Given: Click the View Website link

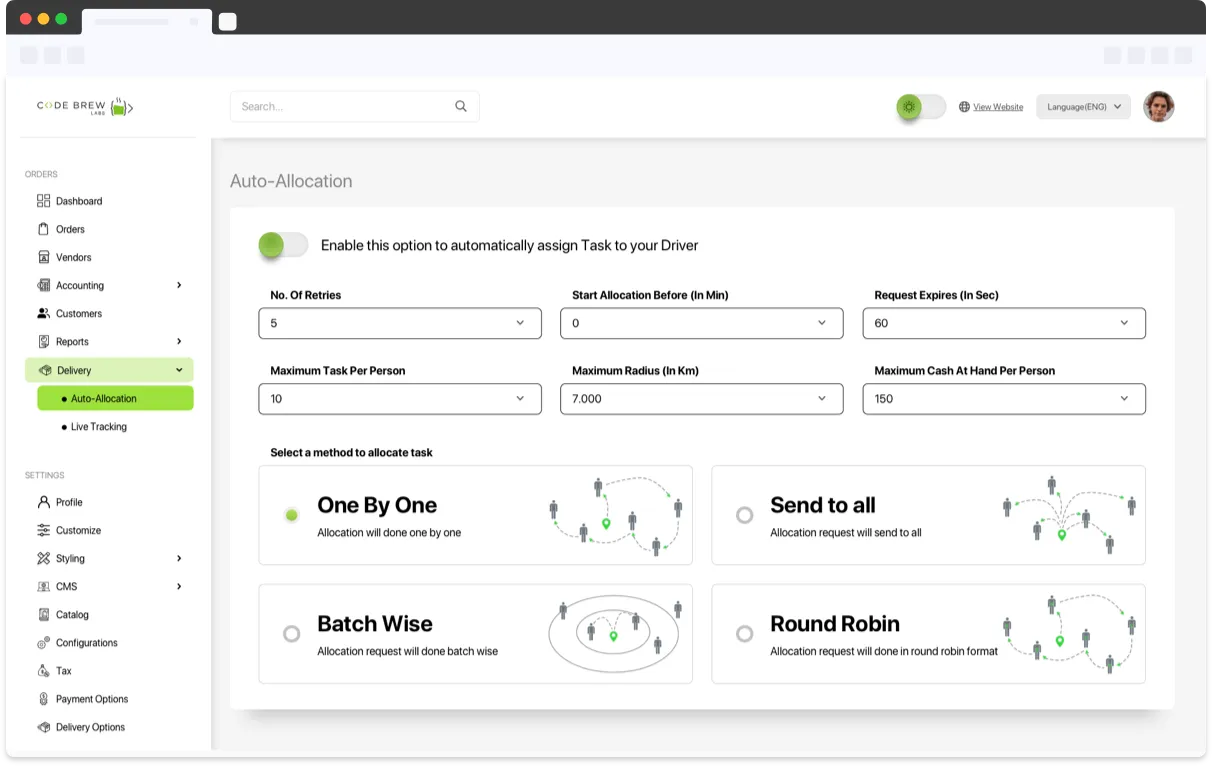Looking at the screenshot, I should pos(997,107).
